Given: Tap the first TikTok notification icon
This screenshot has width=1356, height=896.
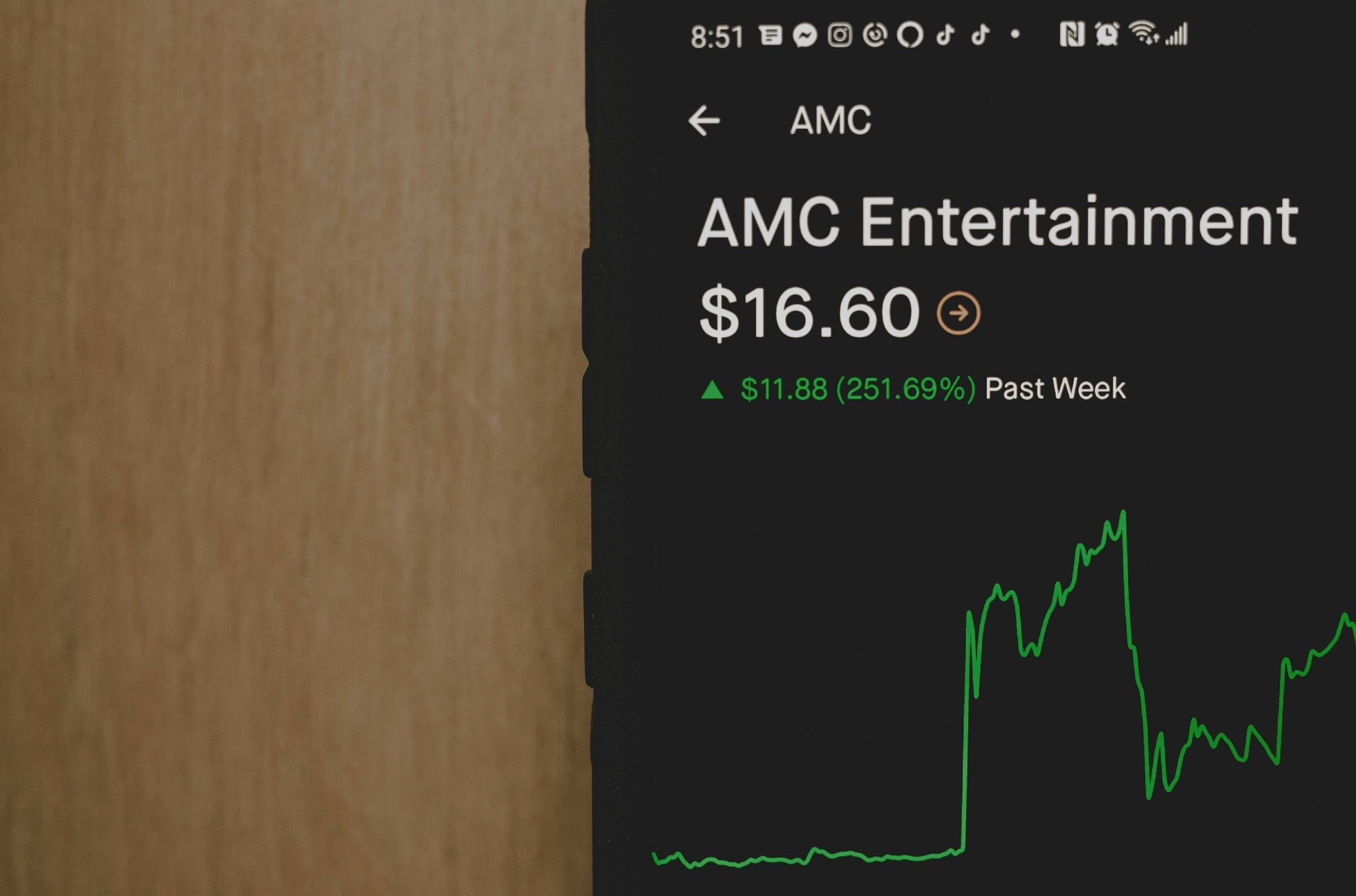Looking at the screenshot, I should coord(945,35).
